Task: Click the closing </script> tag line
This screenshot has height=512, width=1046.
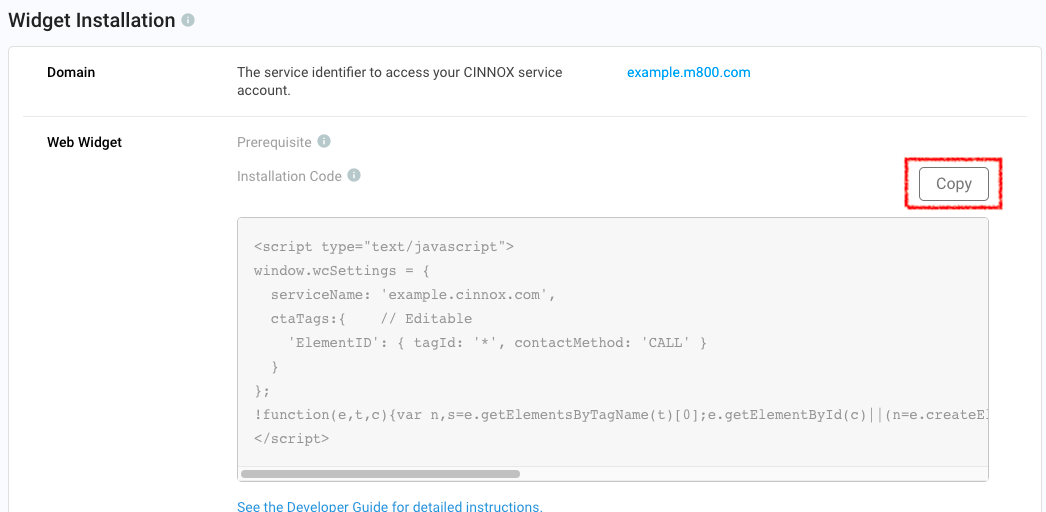Action: [x=292, y=439]
